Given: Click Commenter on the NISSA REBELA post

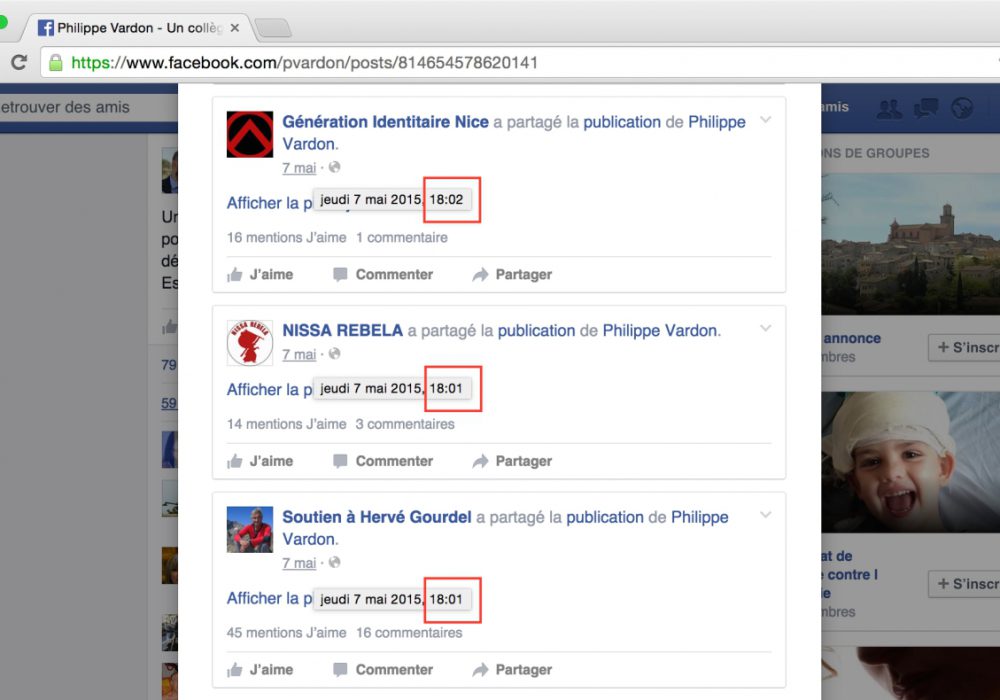Looking at the screenshot, I should pos(383,462).
